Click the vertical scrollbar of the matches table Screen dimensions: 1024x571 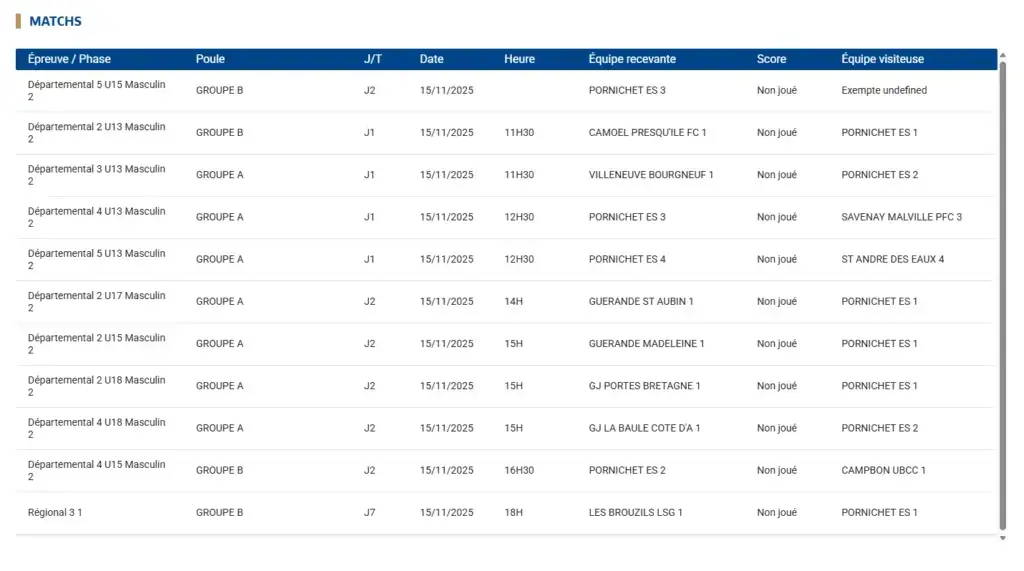(x=1003, y=290)
